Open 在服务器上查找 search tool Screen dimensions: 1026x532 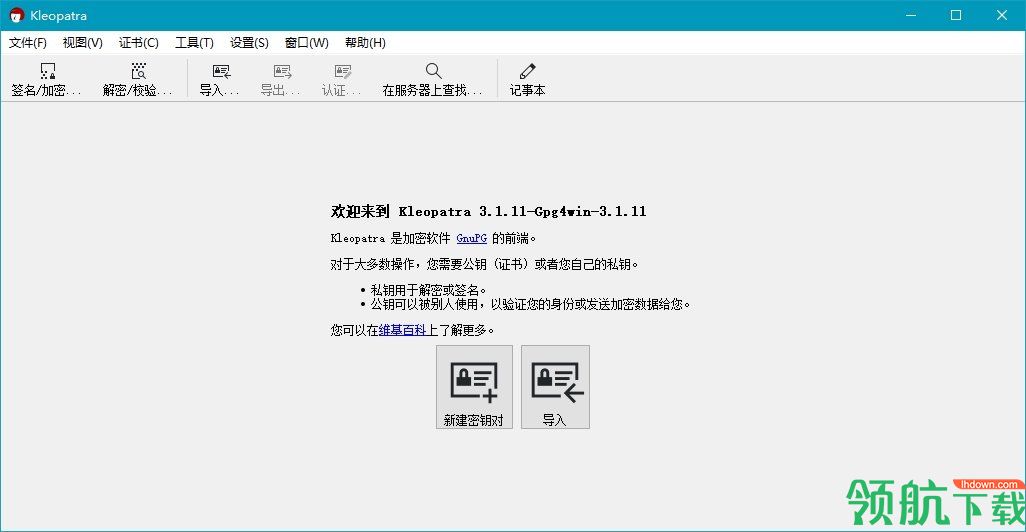point(433,79)
